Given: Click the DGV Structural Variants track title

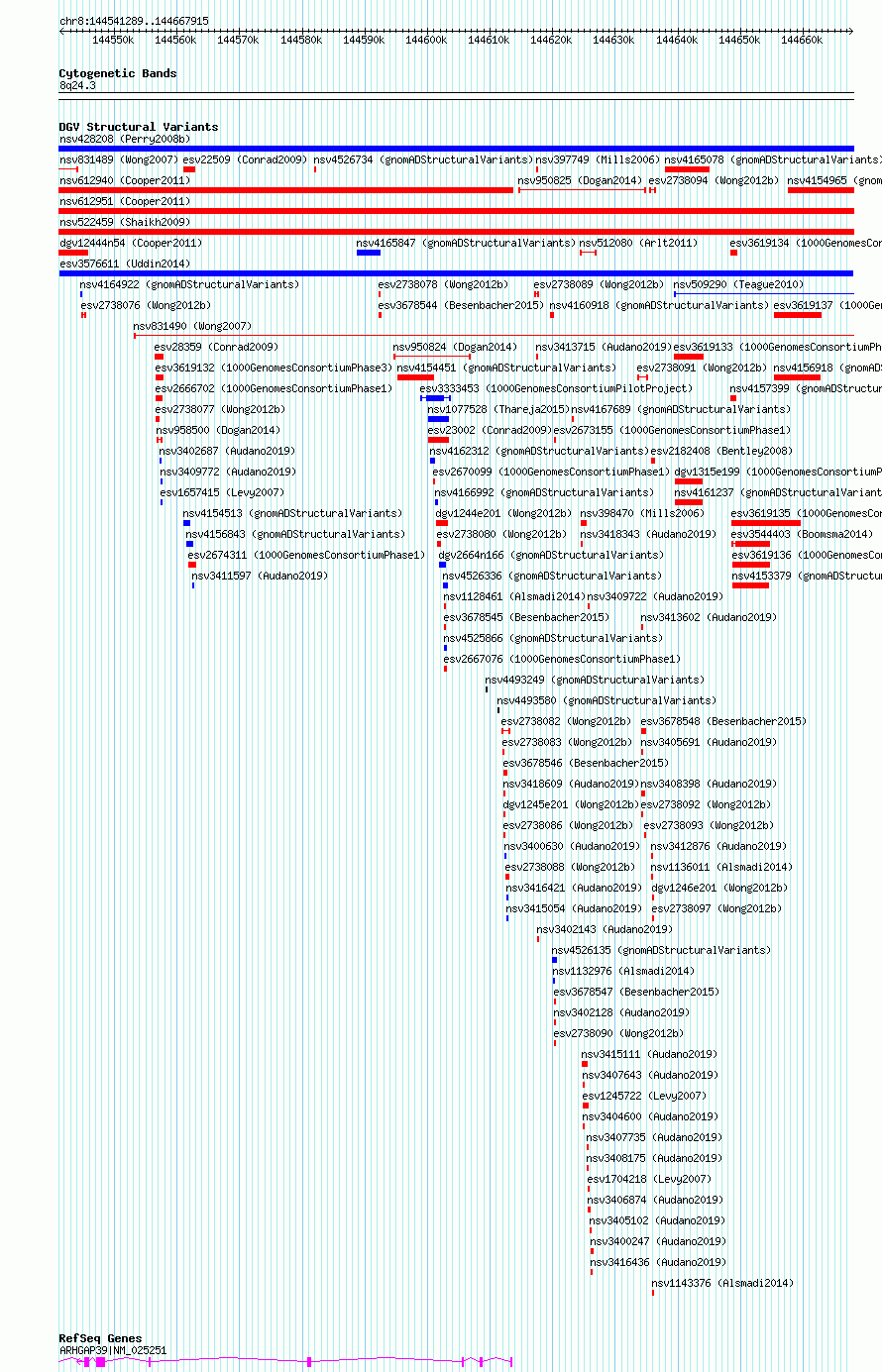Looking at the screenshot, I should tap(139, 127).
